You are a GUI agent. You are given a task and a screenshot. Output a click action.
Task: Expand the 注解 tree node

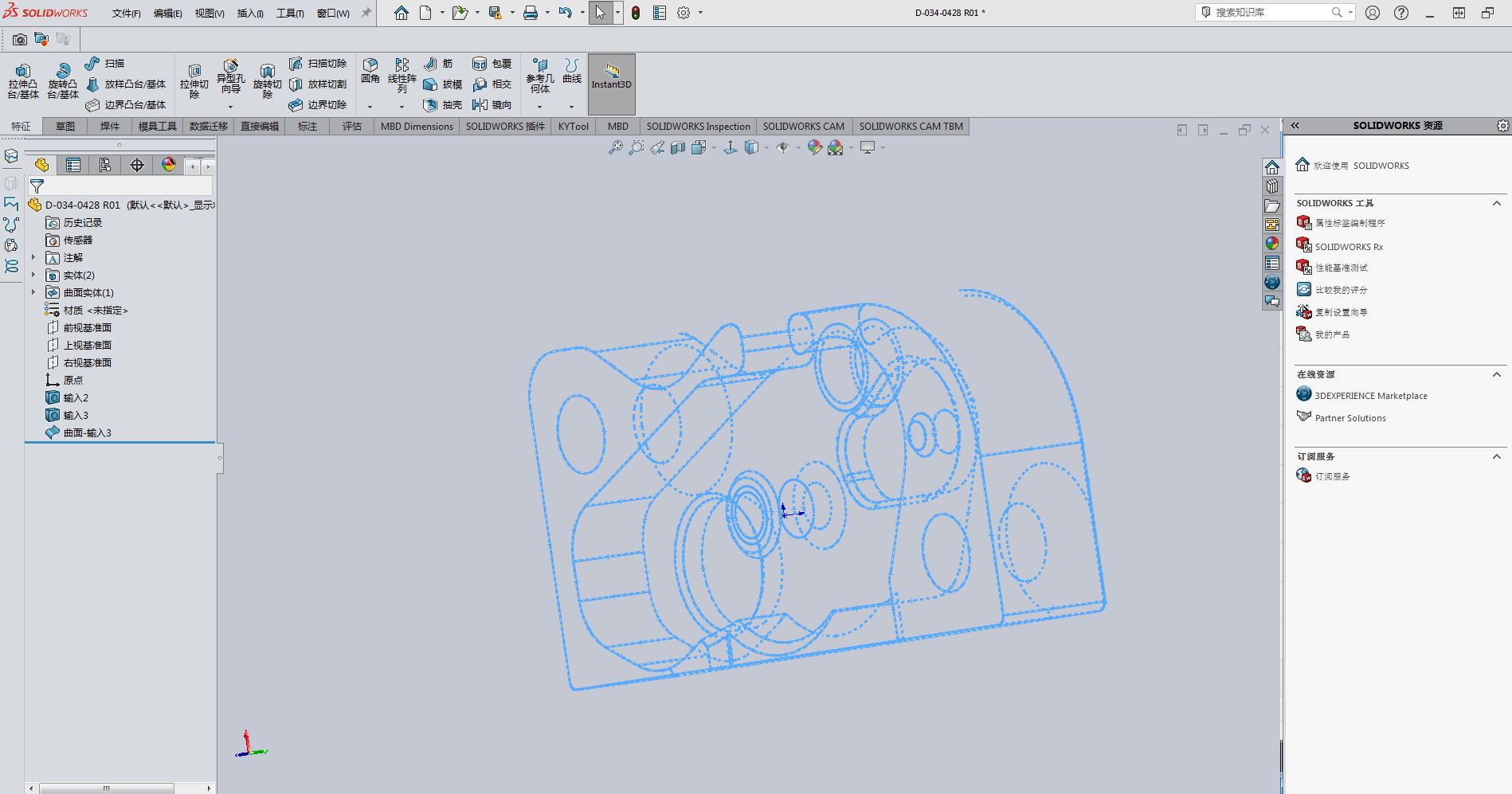(33, 257)
